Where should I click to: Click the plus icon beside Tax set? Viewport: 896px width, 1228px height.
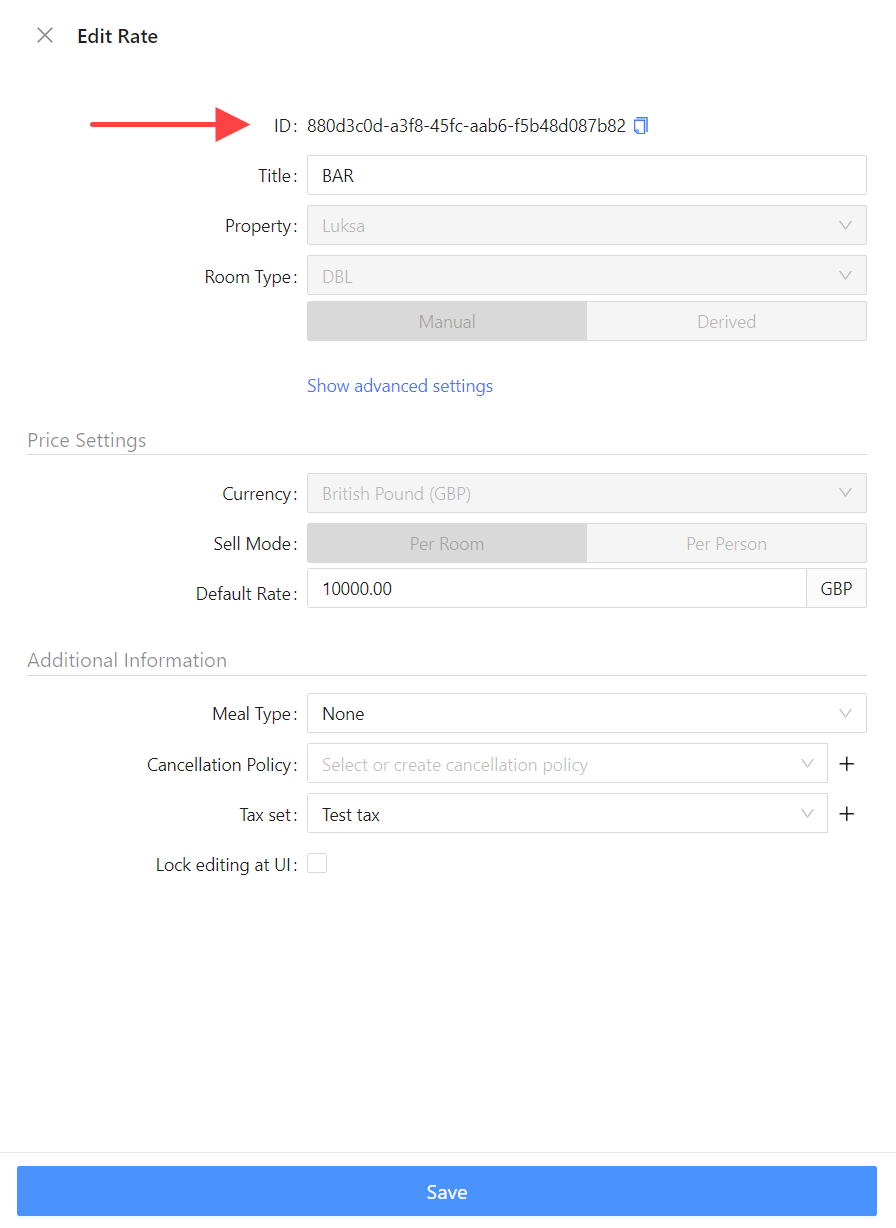coord(847,814)
